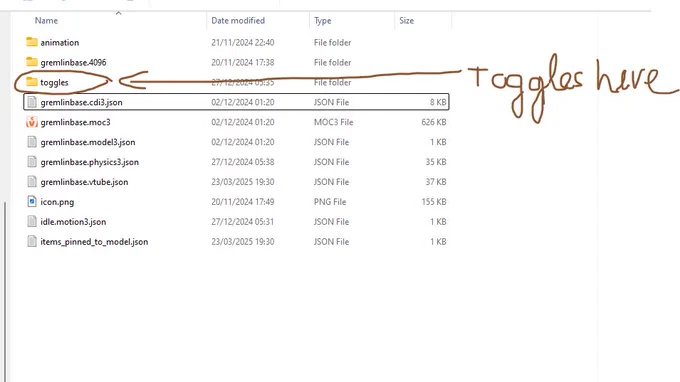Click the 8 KB size of cdi3.json
This screenshot has width=680, height=382.
tap(438, 102)
